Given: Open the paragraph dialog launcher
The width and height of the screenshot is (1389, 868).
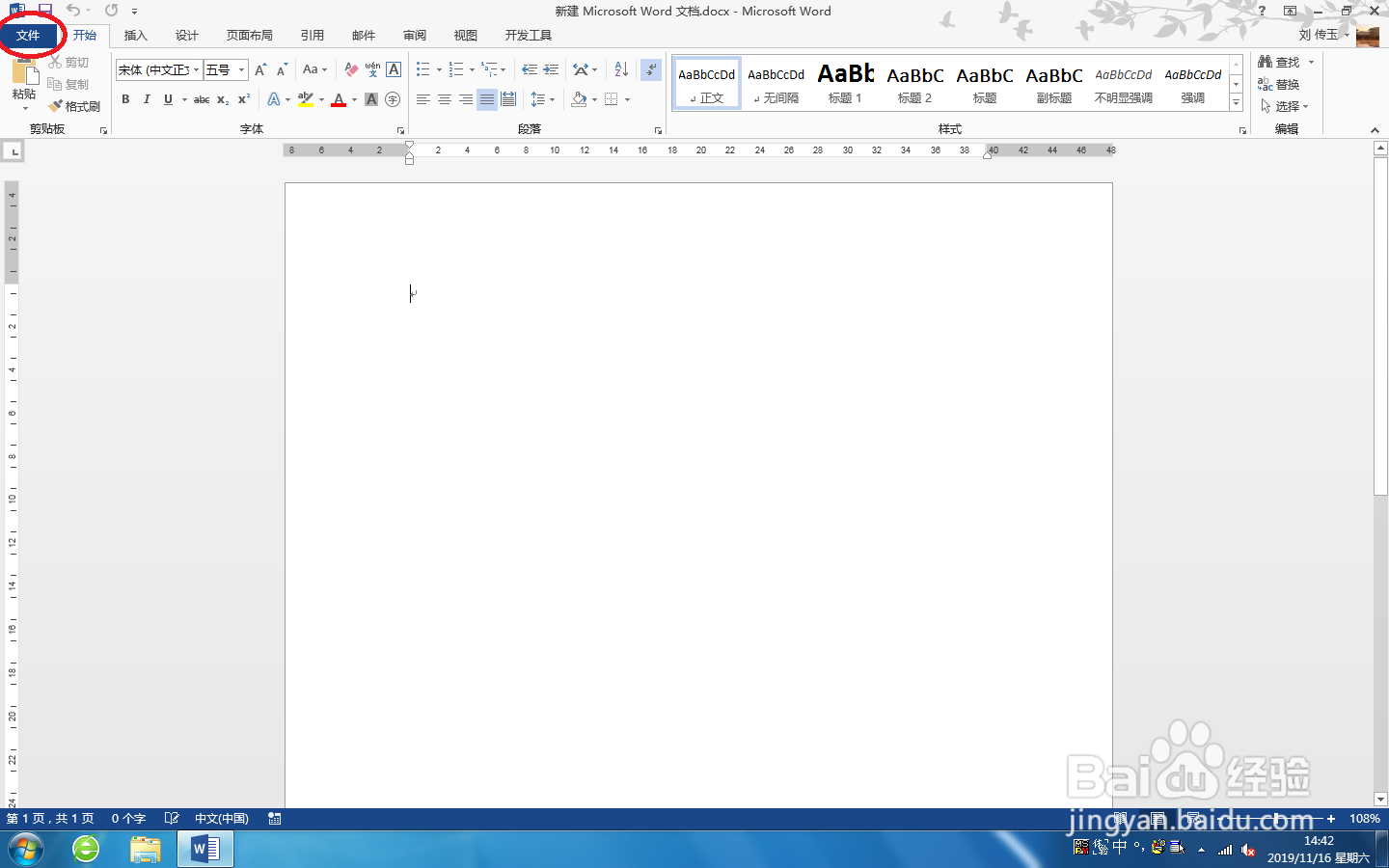Looking at the screenshot, I should (658, 130).
